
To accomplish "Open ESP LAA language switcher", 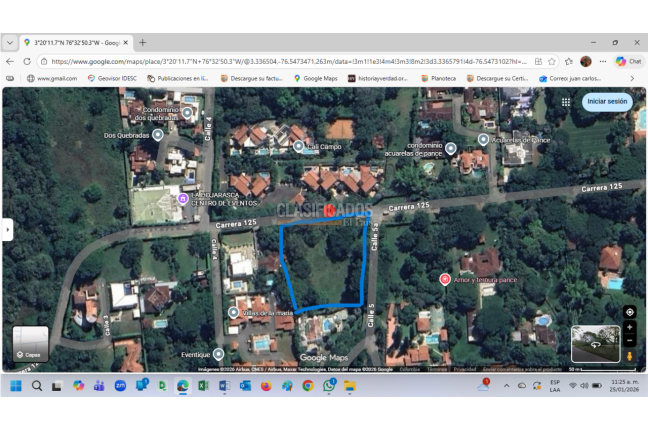I will pos(555,386).
